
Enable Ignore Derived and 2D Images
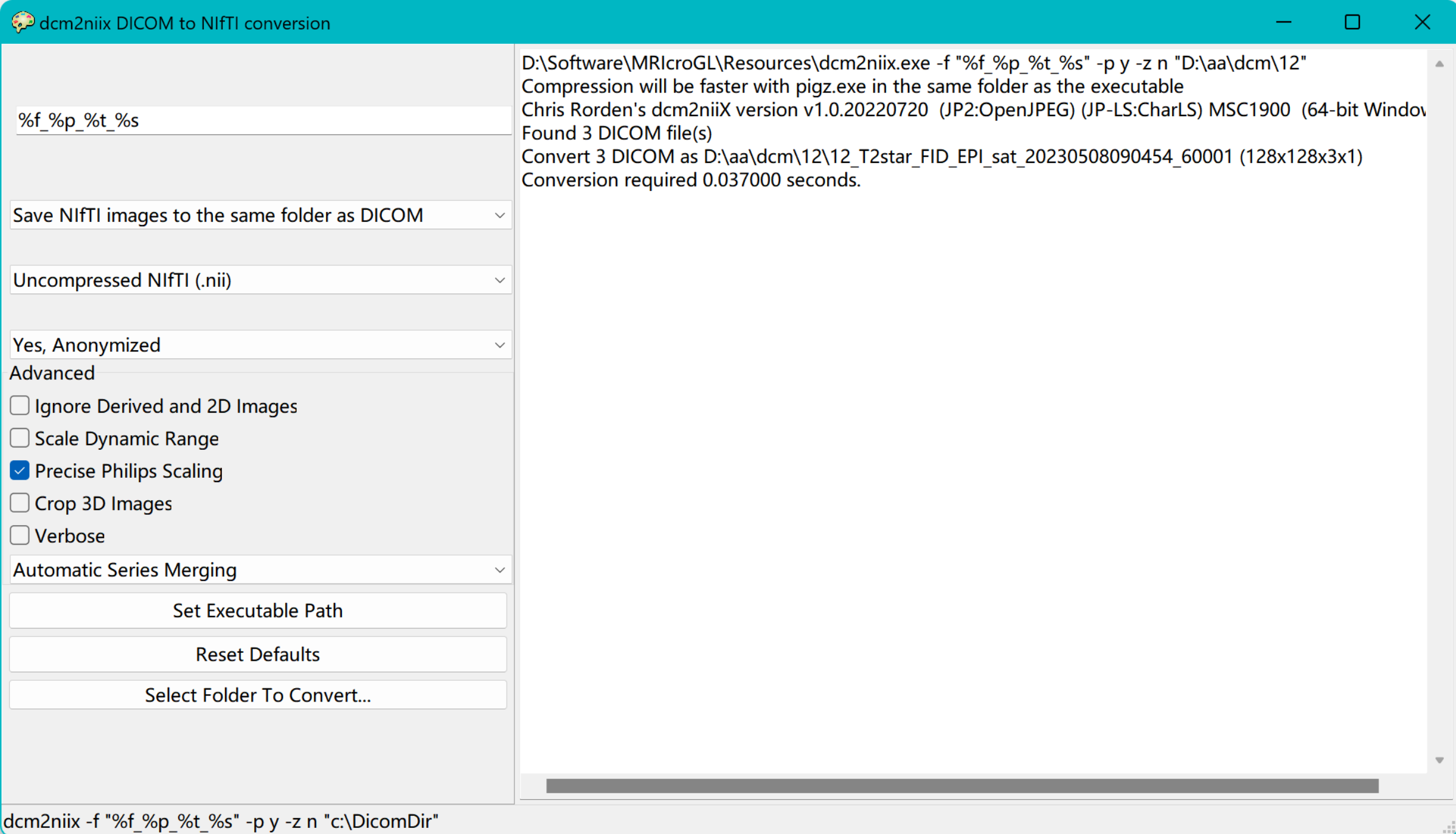click(19, 405)
